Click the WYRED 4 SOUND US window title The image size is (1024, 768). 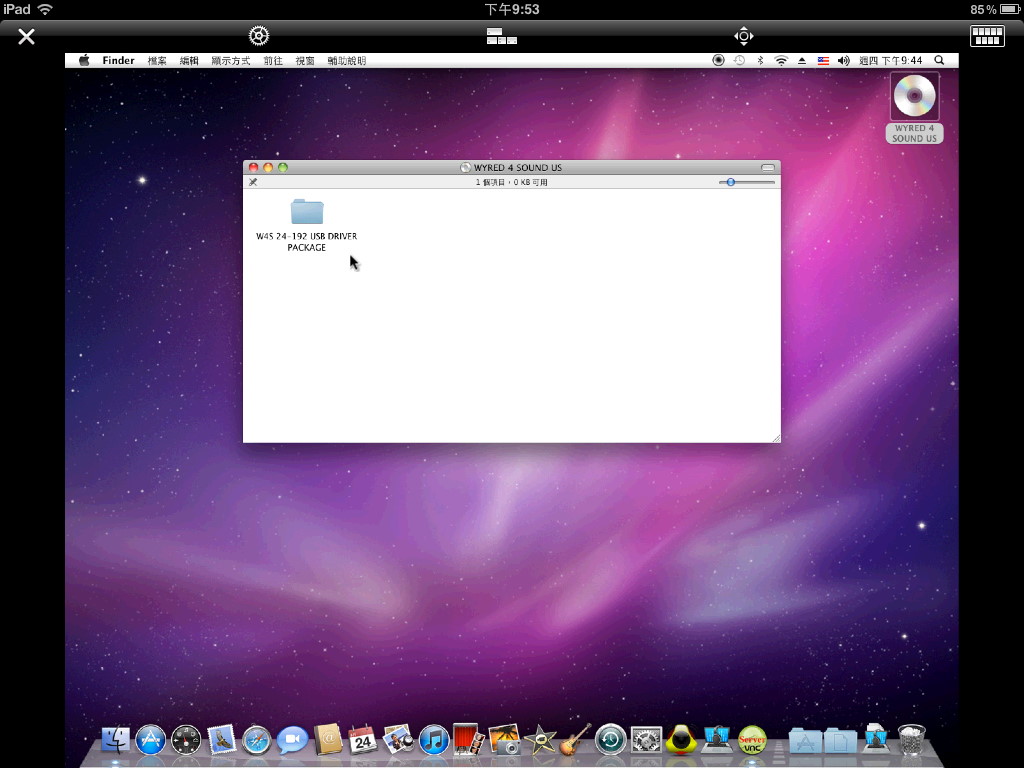point(517,168)
